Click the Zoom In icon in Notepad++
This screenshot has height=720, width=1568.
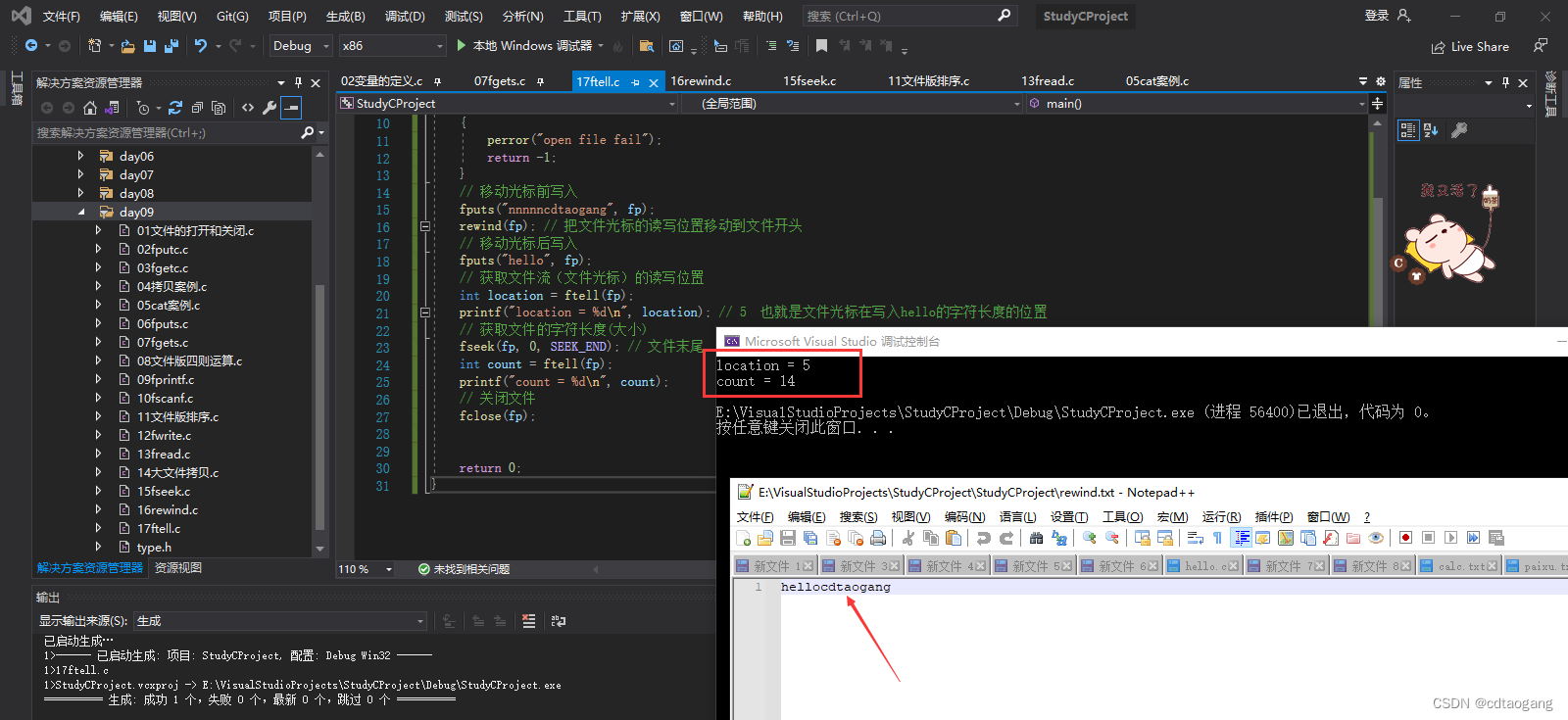[x=1090, y=538]
